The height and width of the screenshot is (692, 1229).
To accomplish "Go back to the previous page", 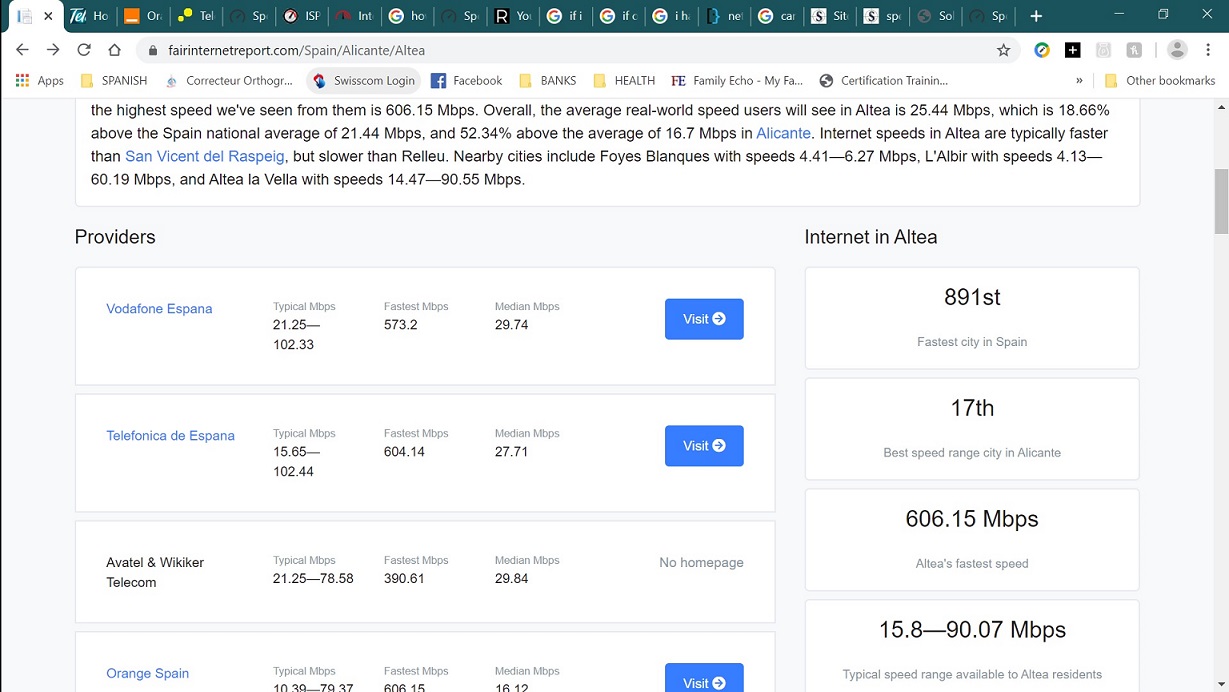I will point(22,50).
